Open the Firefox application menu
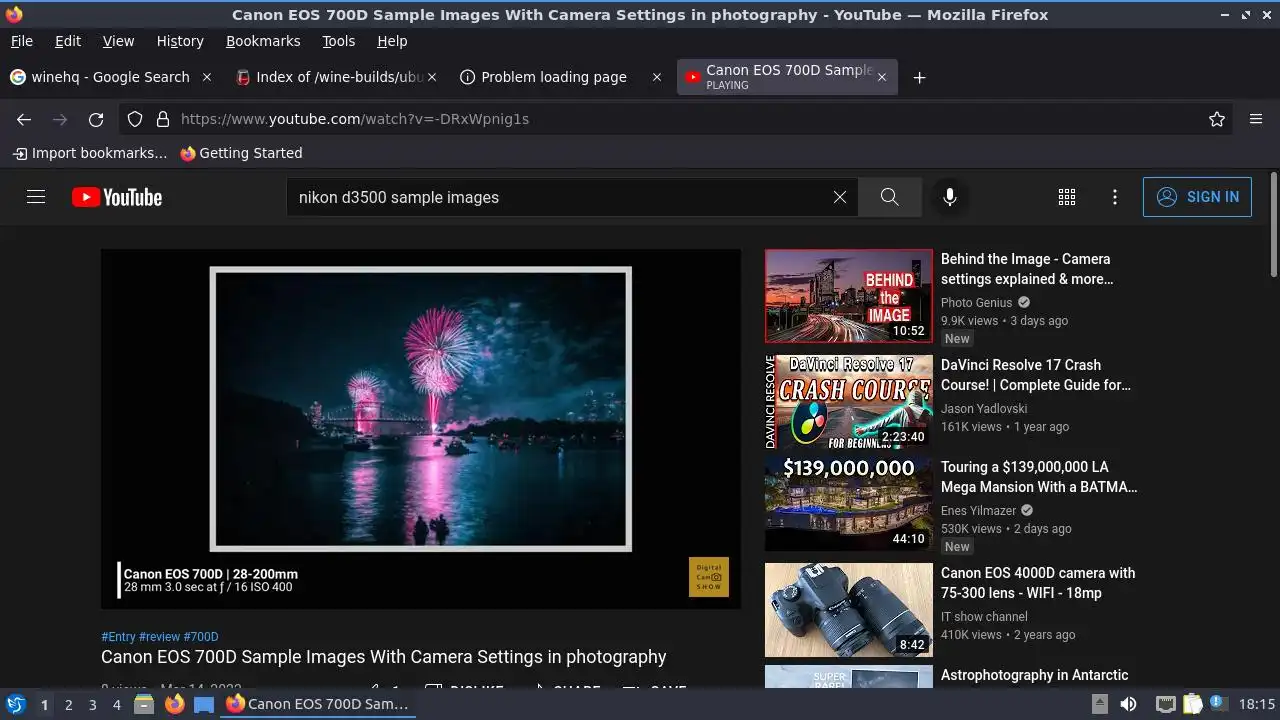The width and height of the screenshot is (1280, 720). 1256,119
